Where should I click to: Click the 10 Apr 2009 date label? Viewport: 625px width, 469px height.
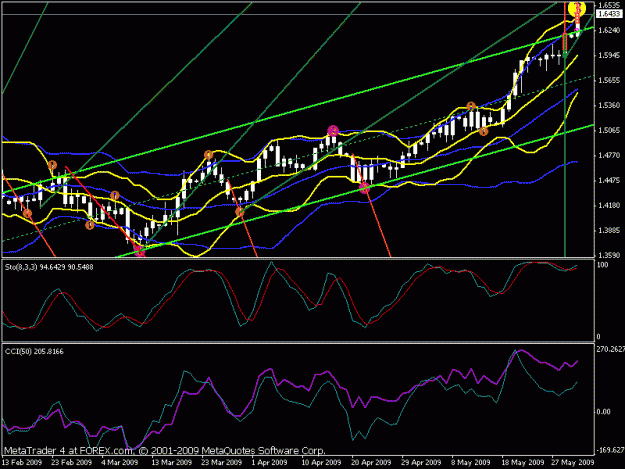click(x=321, y=463)
